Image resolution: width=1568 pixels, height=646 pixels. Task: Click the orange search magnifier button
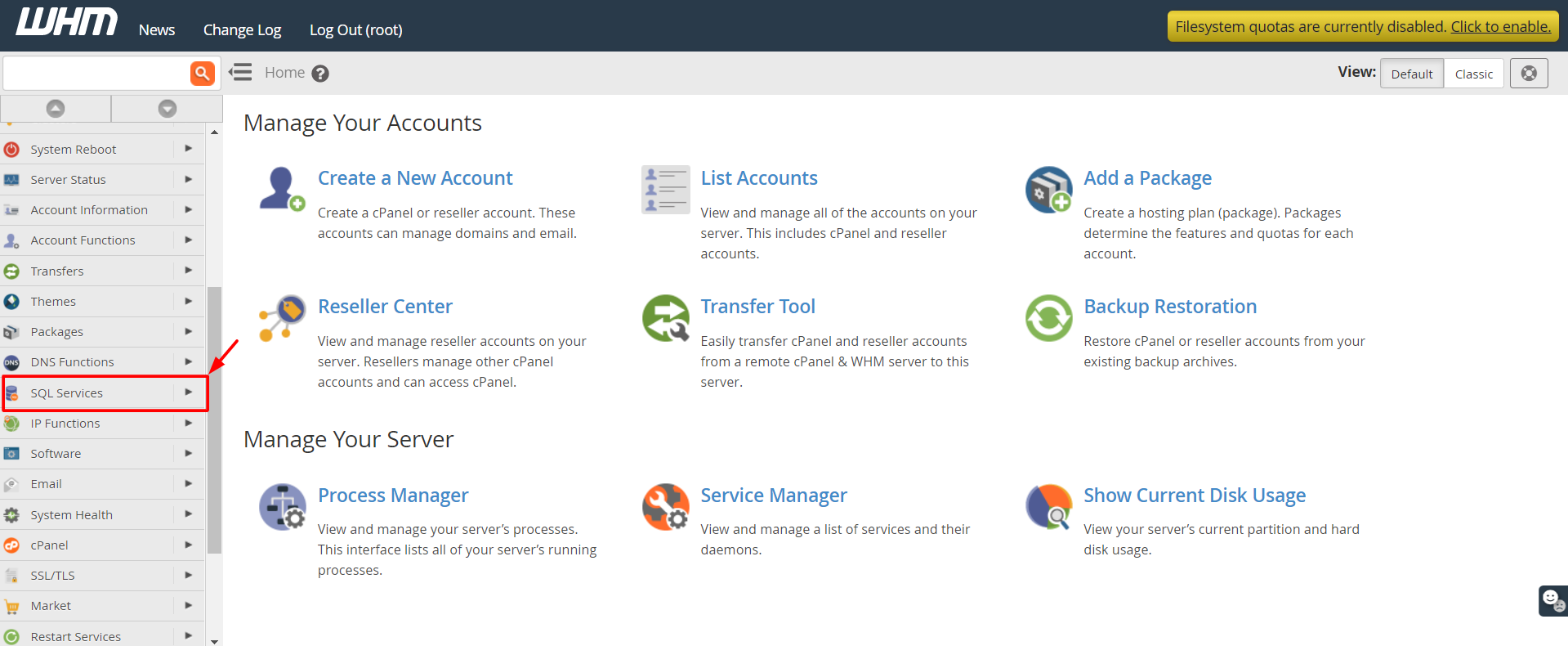click(x=203, y=73)
